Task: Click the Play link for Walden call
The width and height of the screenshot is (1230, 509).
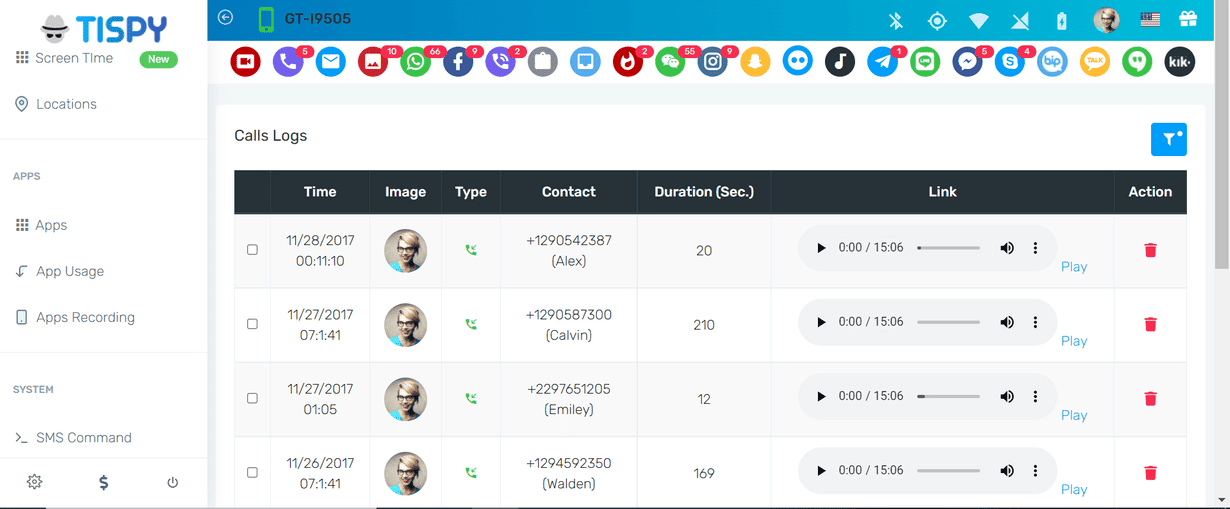Action: 1074,489
